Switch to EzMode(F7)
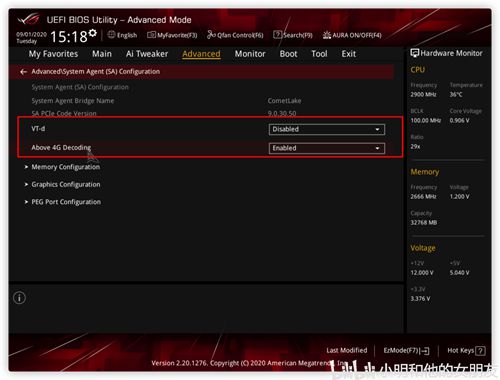Viewport: 500px width, 380px height. pos(406,351)
